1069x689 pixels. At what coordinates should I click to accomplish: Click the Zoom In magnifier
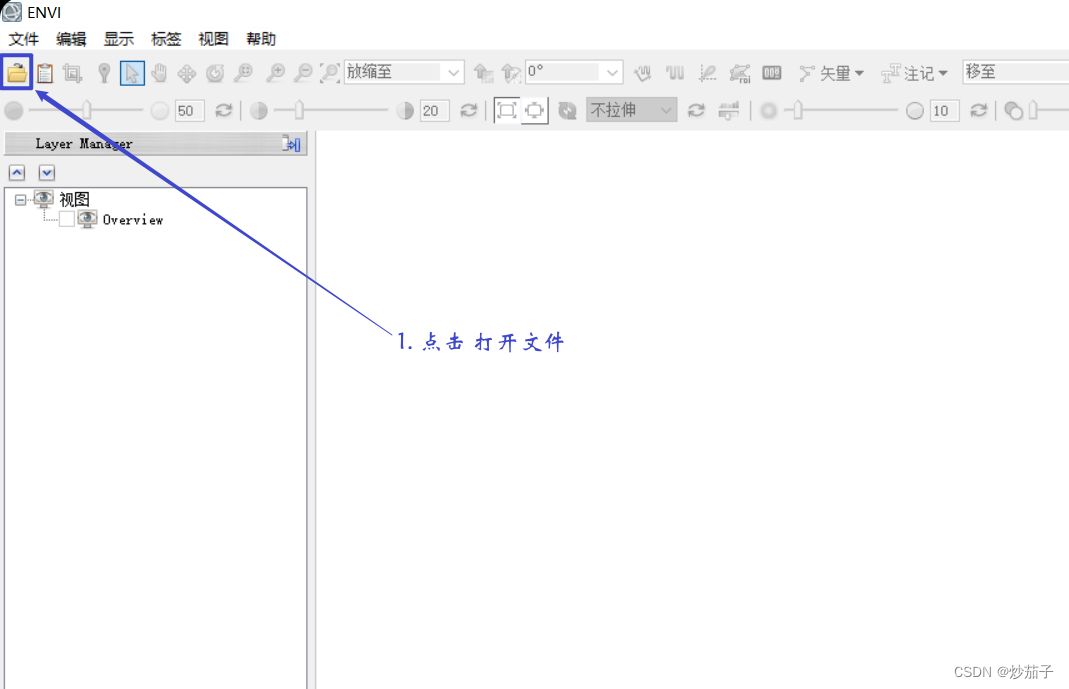(275, 72)
